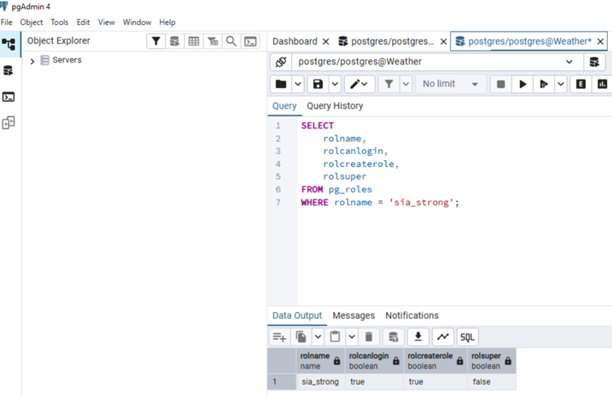This screenshot has height=397, width=612.
Task: Click the Stop query square button
Action: click(501, 84)
